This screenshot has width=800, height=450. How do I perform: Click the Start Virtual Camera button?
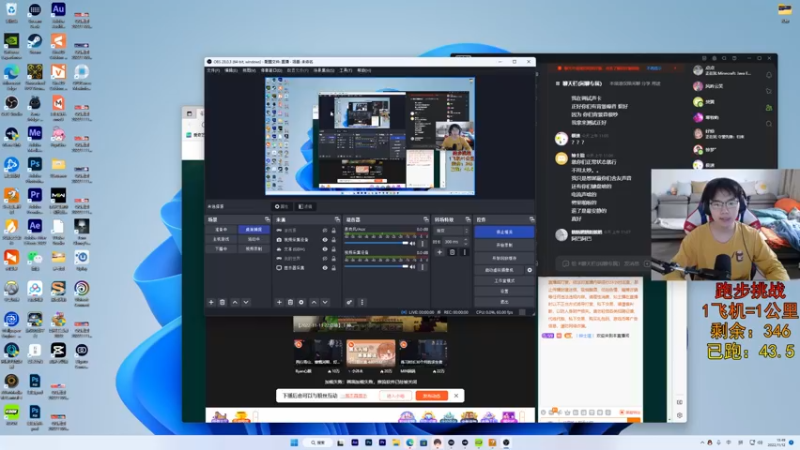[x=498, y=270]
